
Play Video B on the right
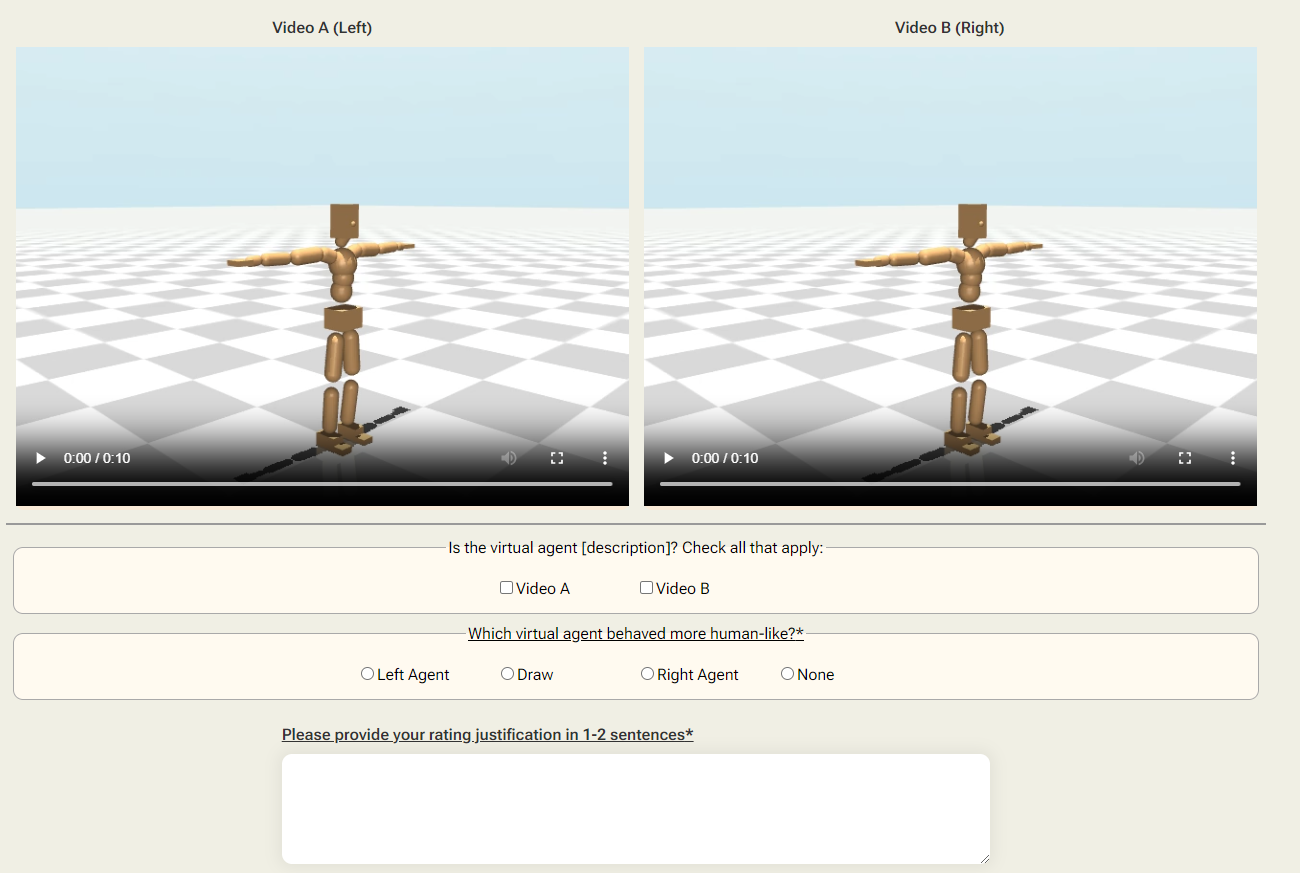click(x=669, y=458)
